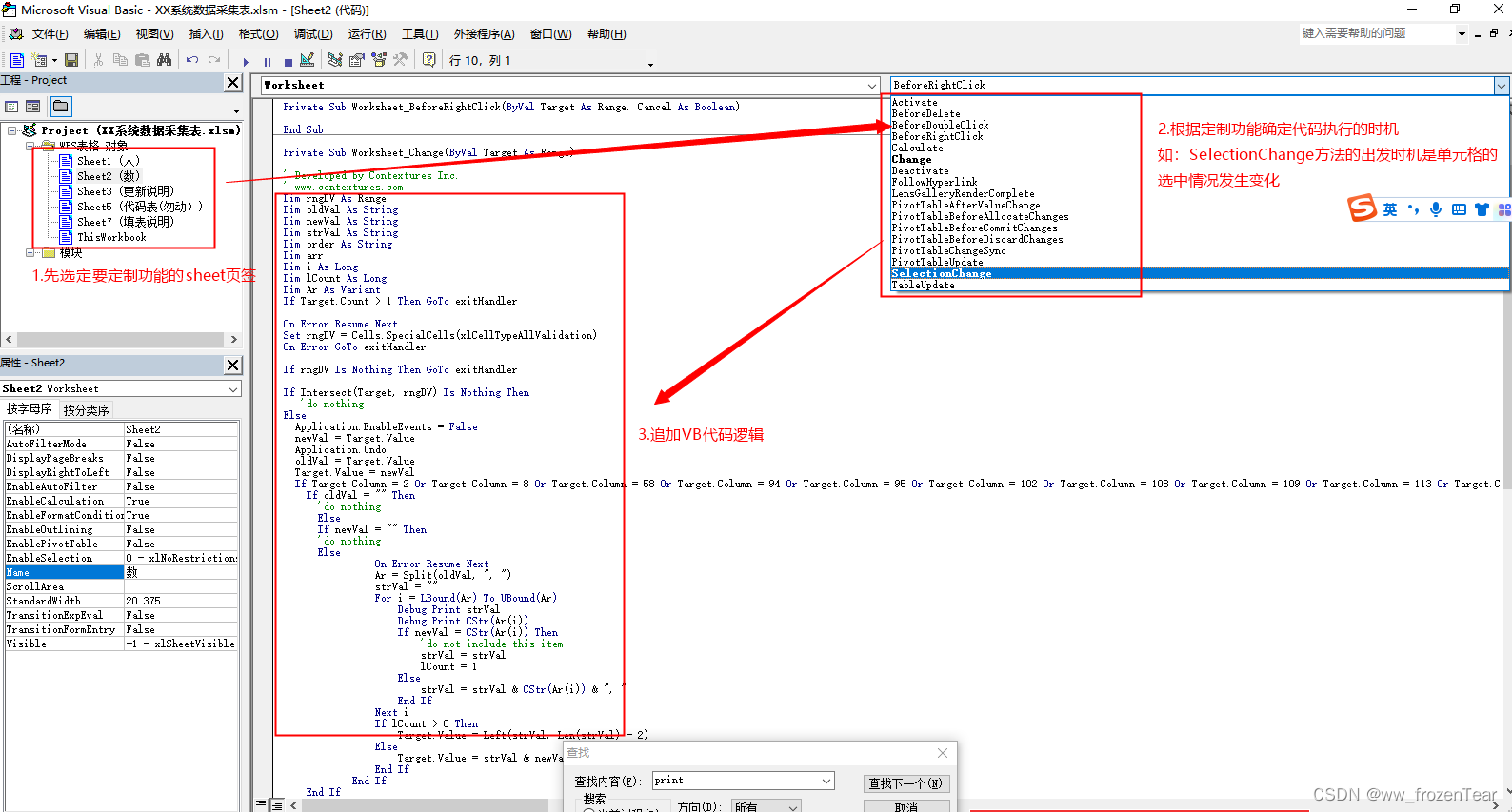Viewport: 1512px width, 812px height.
Task: Open the 外接程序(A) menu
Action: tap(484, 34)
